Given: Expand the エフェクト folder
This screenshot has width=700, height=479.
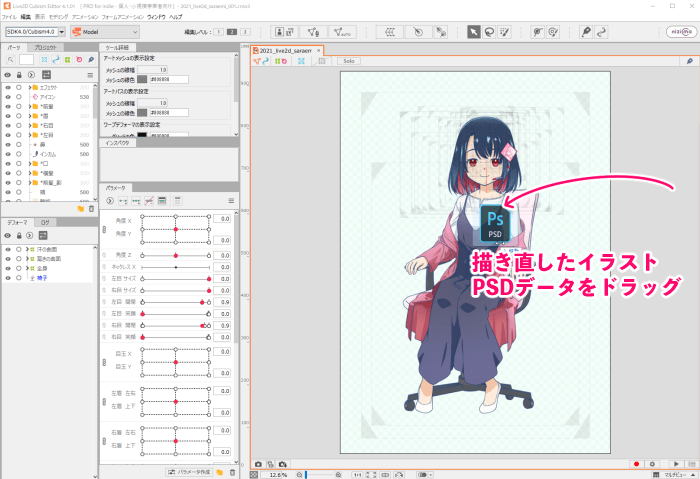Looking at the screenshot, I should pyautogui.click(x=30, y=87).
